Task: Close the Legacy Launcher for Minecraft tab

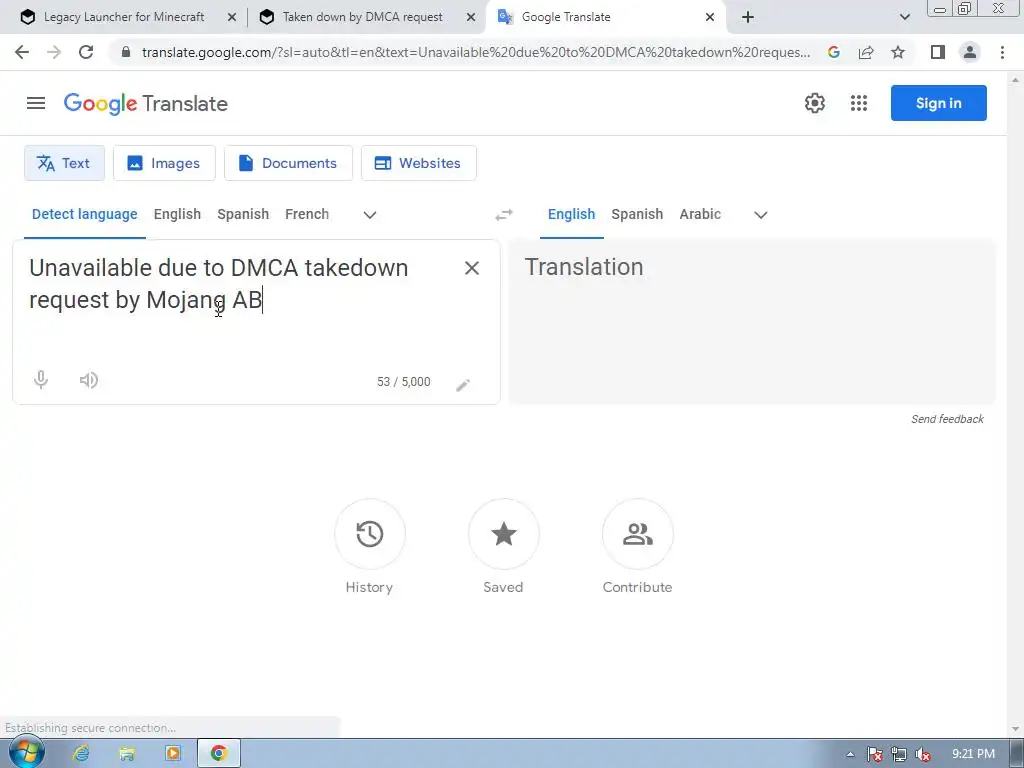Action: coord(231,17)
